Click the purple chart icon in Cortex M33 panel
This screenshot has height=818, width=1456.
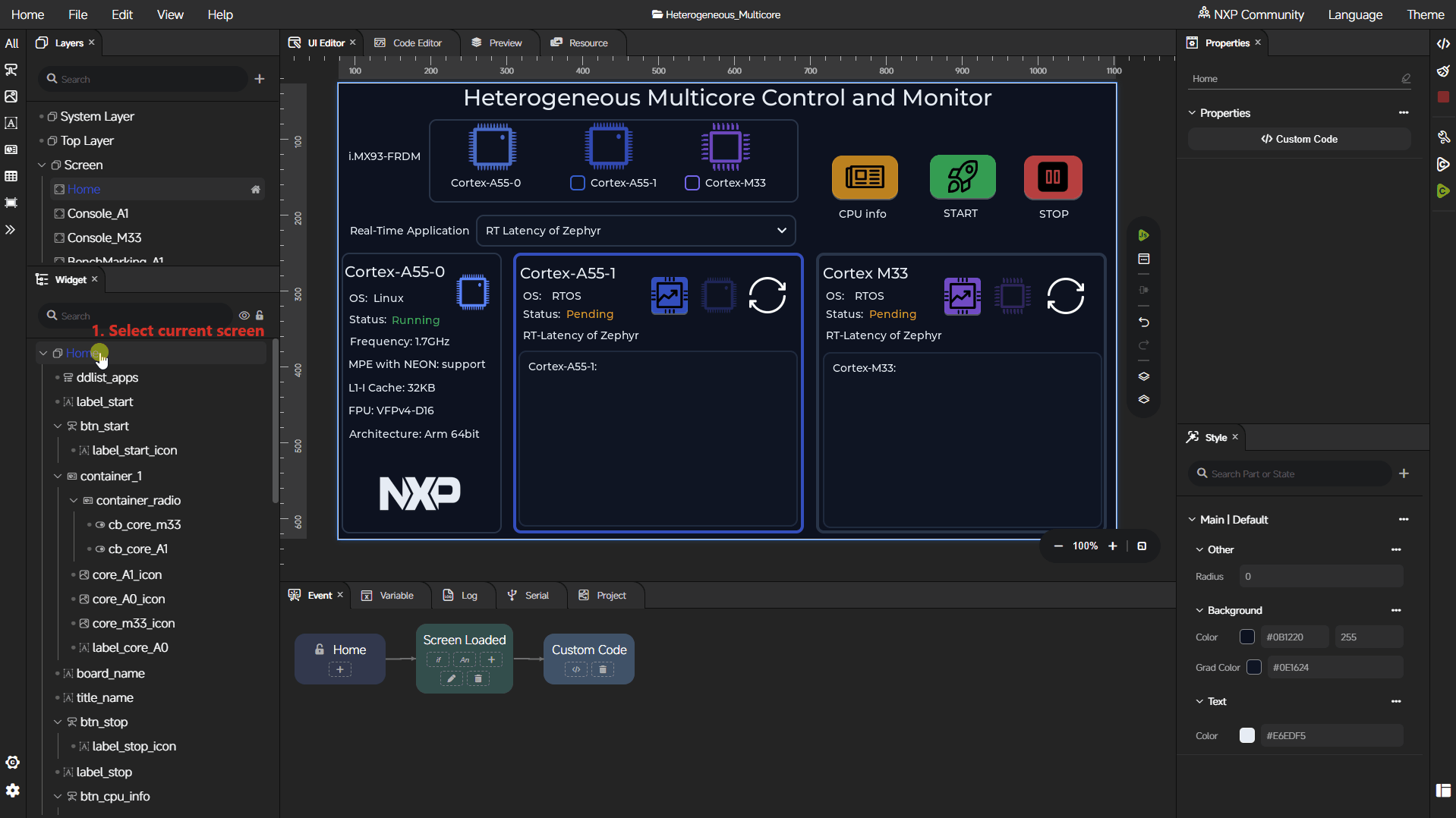(962, 295)
